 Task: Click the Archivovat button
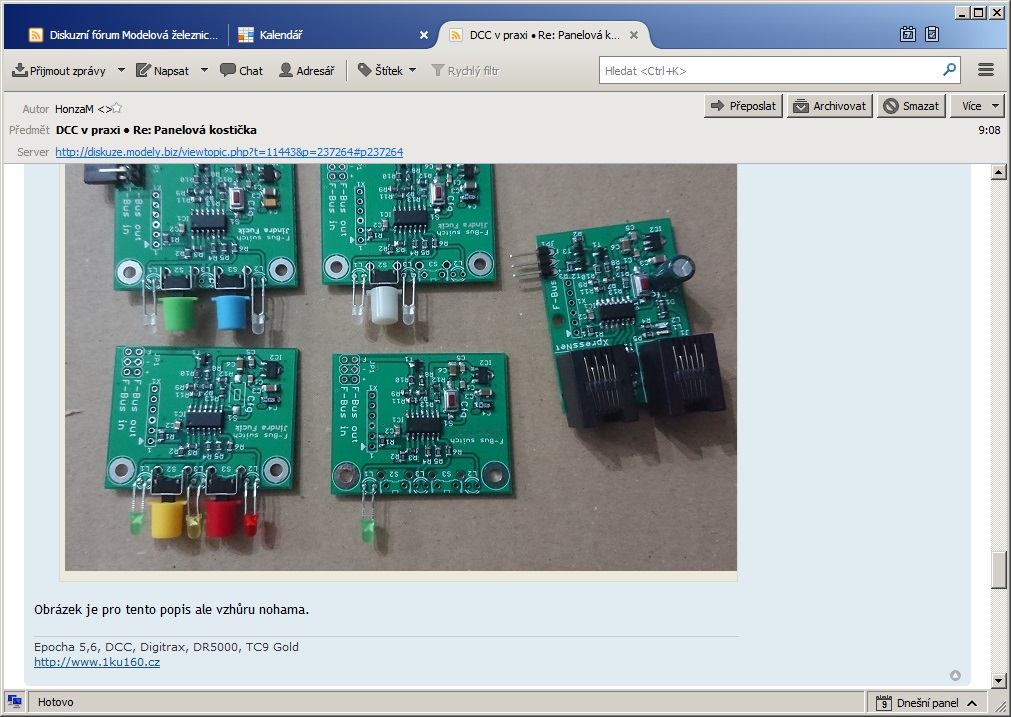[830, 106]
